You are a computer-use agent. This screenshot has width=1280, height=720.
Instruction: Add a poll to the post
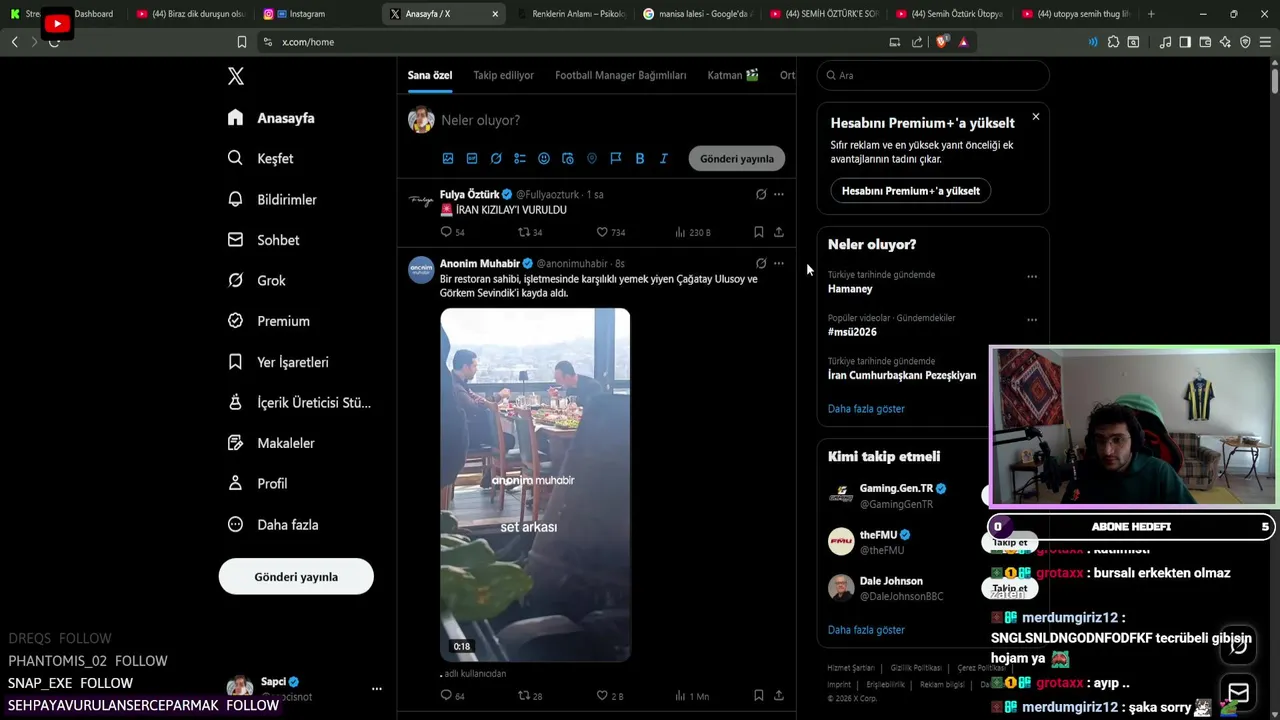520,158
